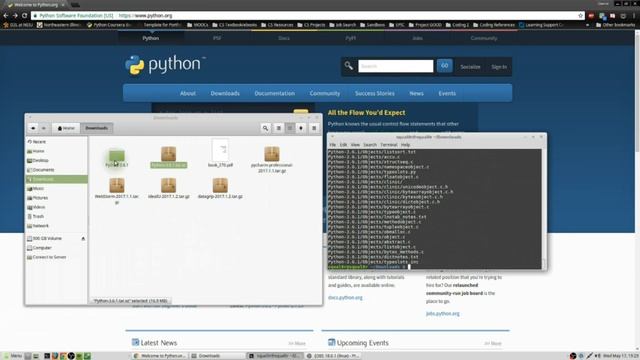Open the terminal File menu

coord(333,145)
